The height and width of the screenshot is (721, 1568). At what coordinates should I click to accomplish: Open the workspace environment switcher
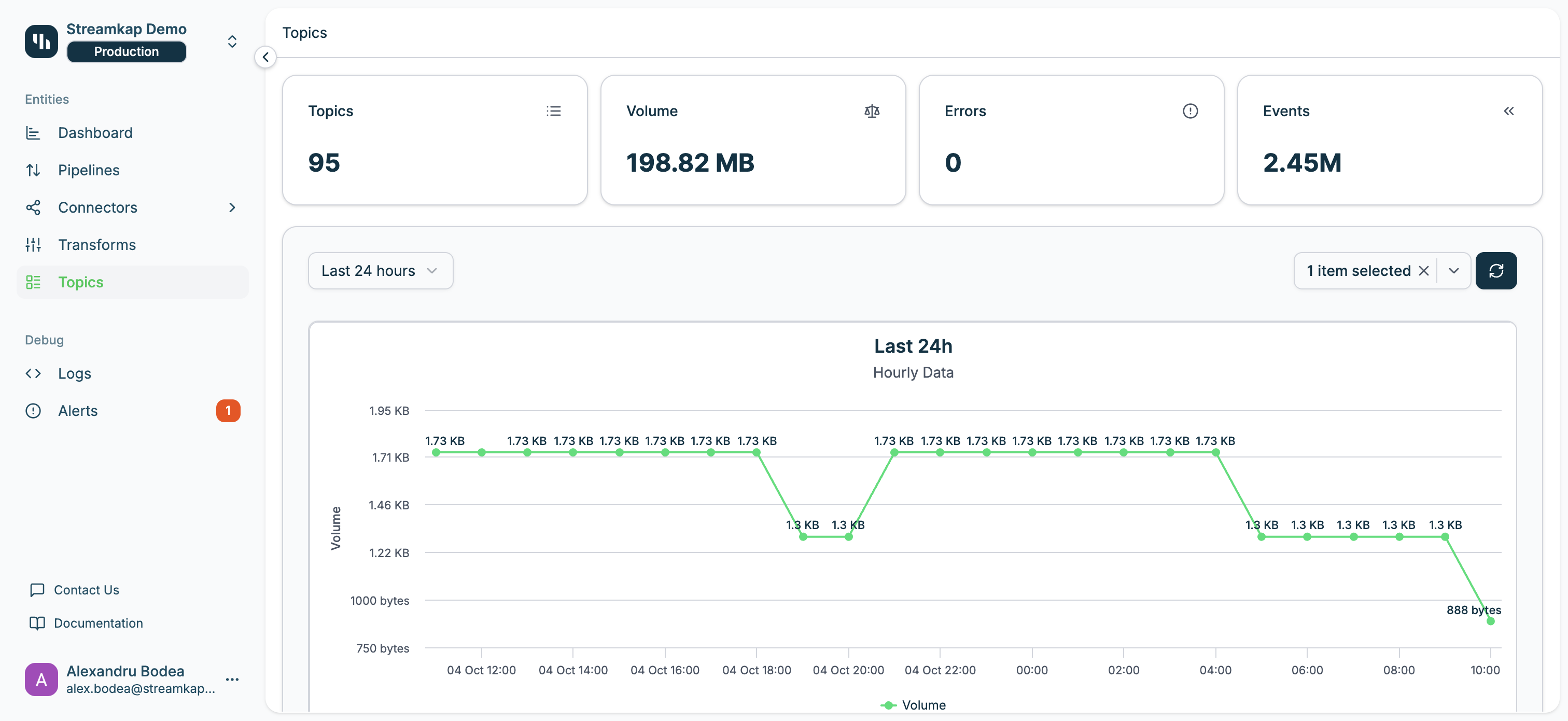pos(232,41)
